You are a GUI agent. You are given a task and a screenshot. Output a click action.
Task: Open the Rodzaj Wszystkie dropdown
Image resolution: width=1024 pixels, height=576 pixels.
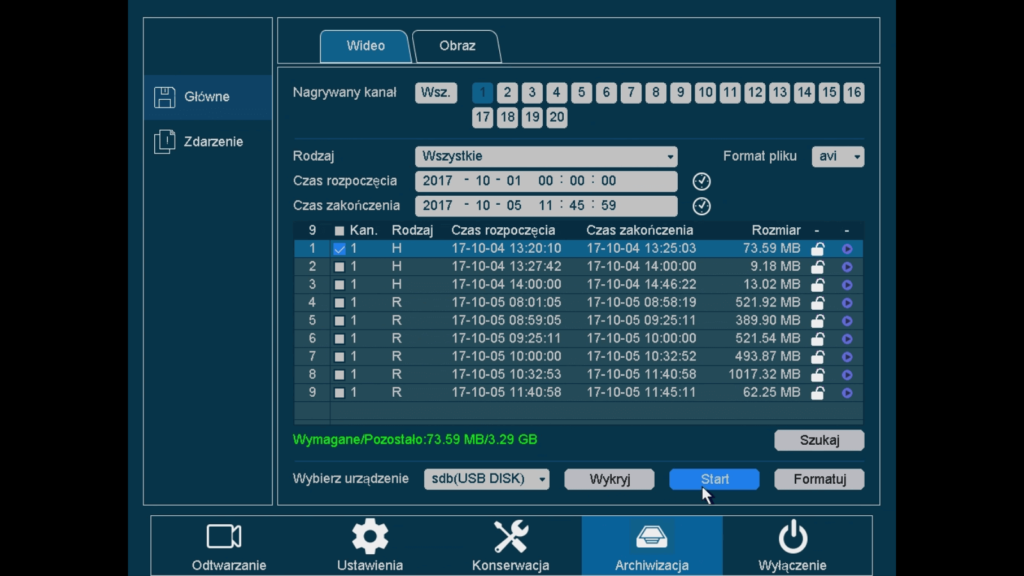[x=546, y=156]
